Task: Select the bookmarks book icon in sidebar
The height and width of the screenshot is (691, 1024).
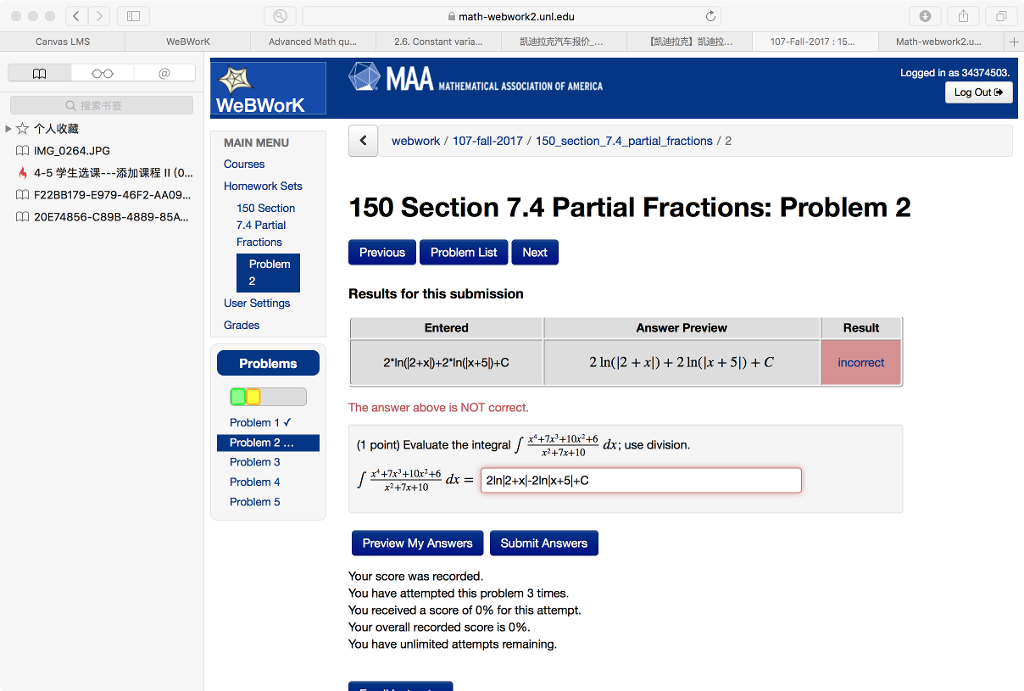Action: pos(39,73)
